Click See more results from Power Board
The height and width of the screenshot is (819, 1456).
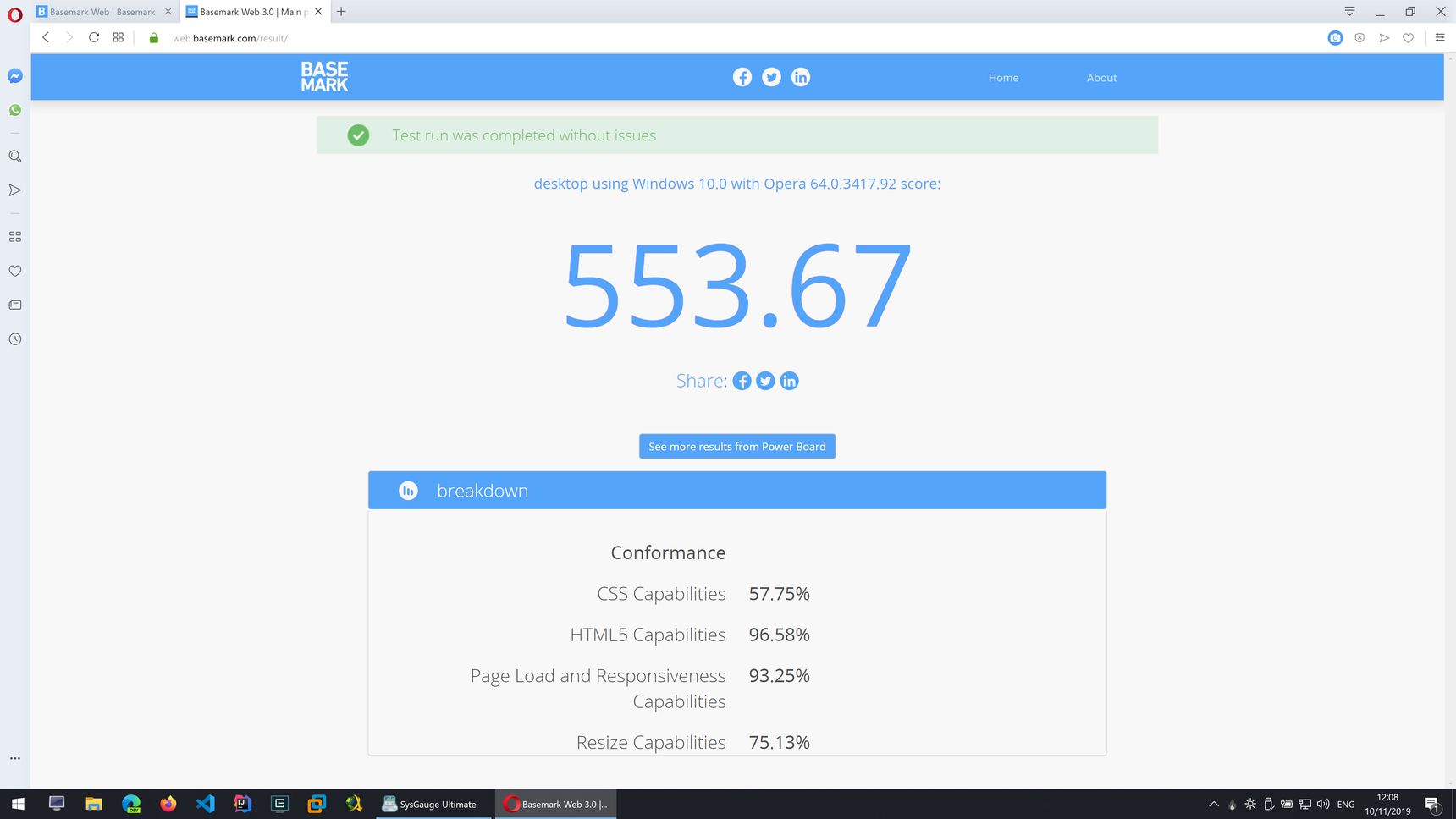(x=737, y=447)
